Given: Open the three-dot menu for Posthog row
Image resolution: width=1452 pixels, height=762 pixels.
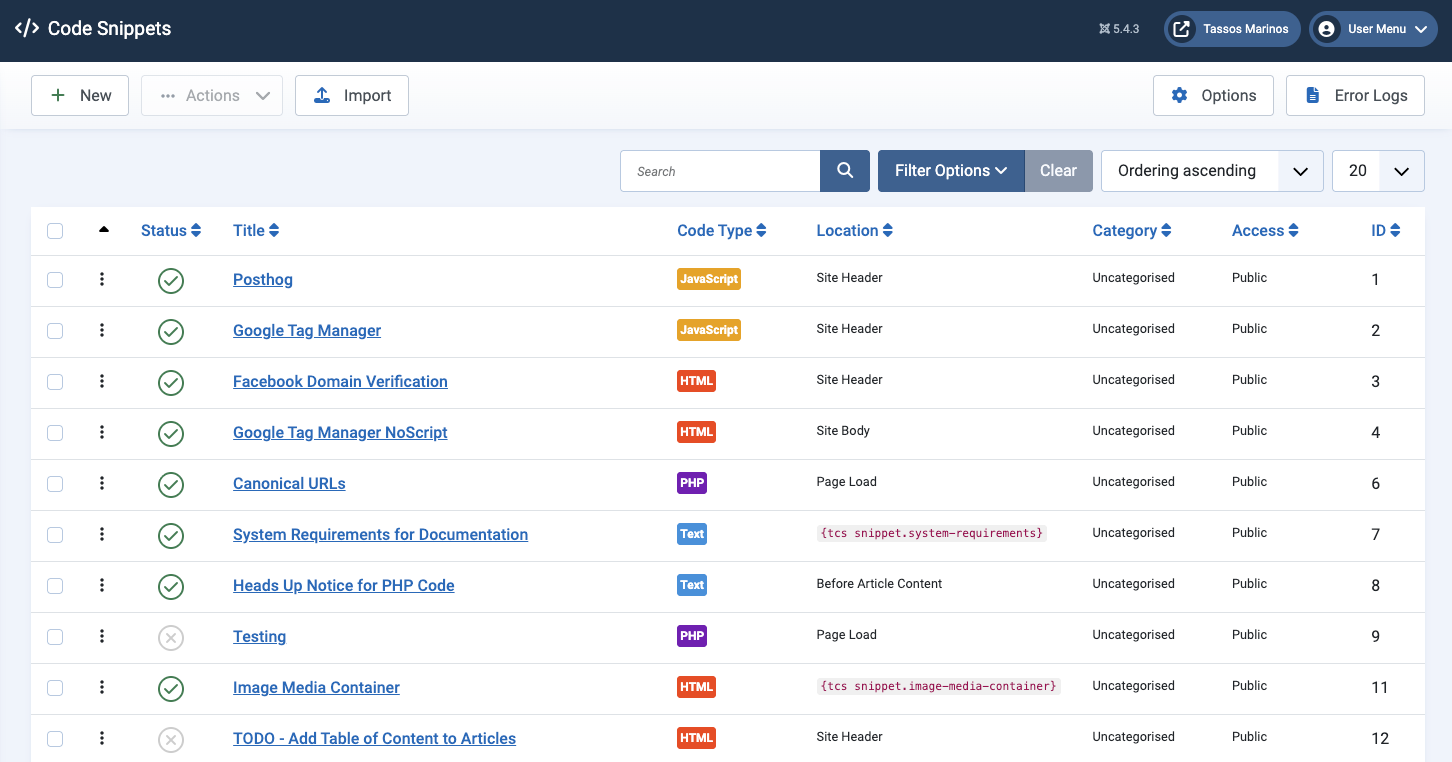Looking at the screenshot, I should (102, 280).
